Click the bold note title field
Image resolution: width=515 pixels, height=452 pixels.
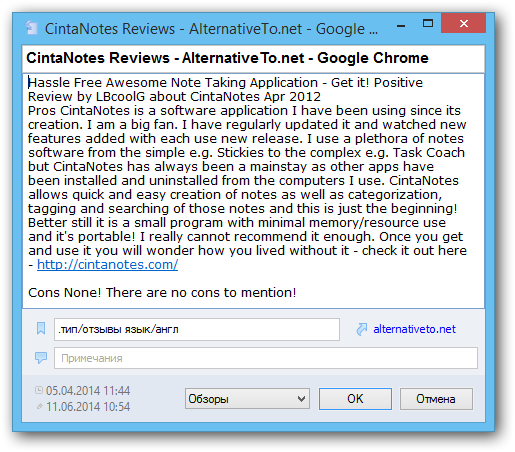(253, 59)
